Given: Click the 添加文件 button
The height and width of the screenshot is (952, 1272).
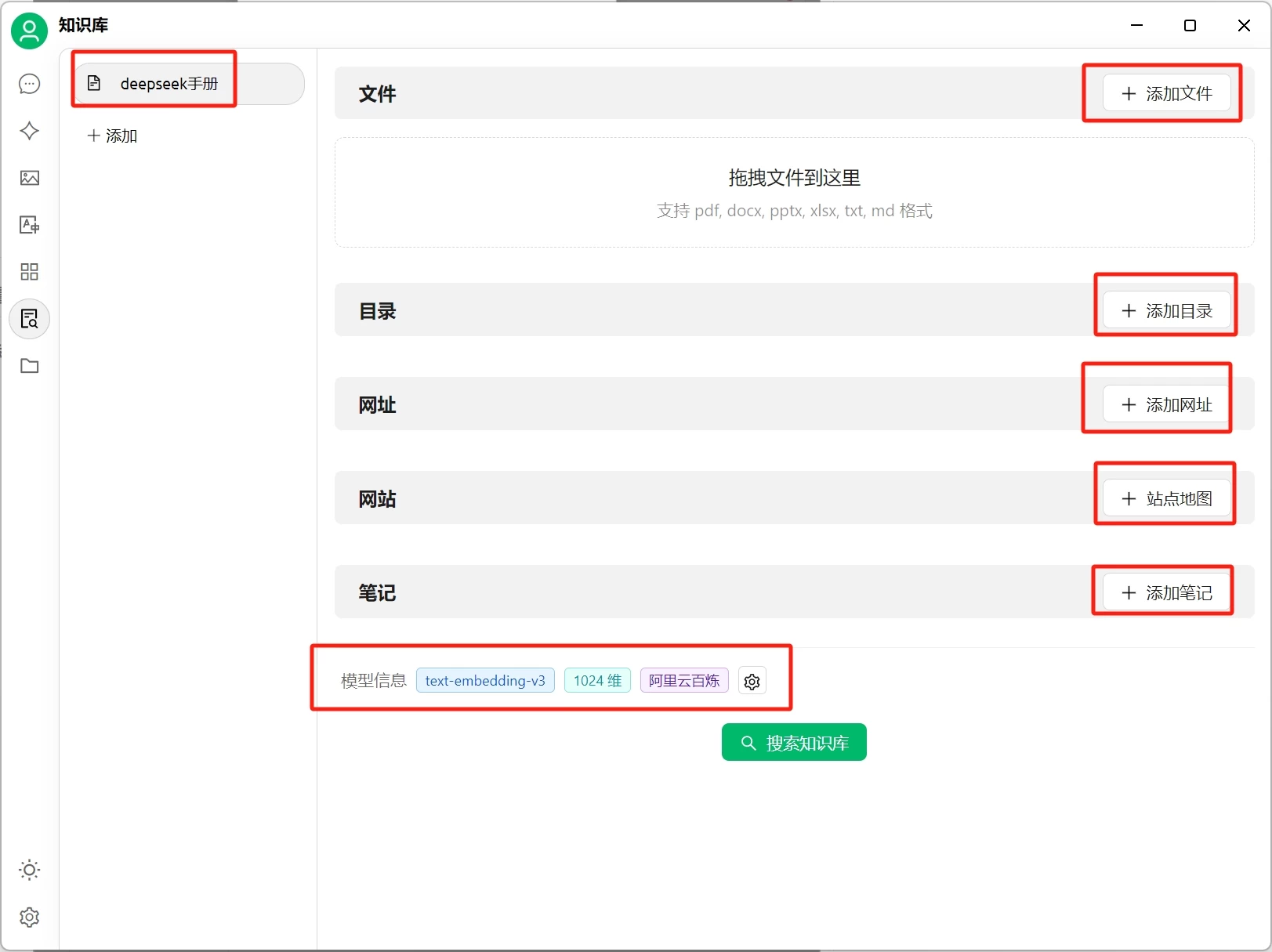Looking at the screenshot, I should 1165,93.
